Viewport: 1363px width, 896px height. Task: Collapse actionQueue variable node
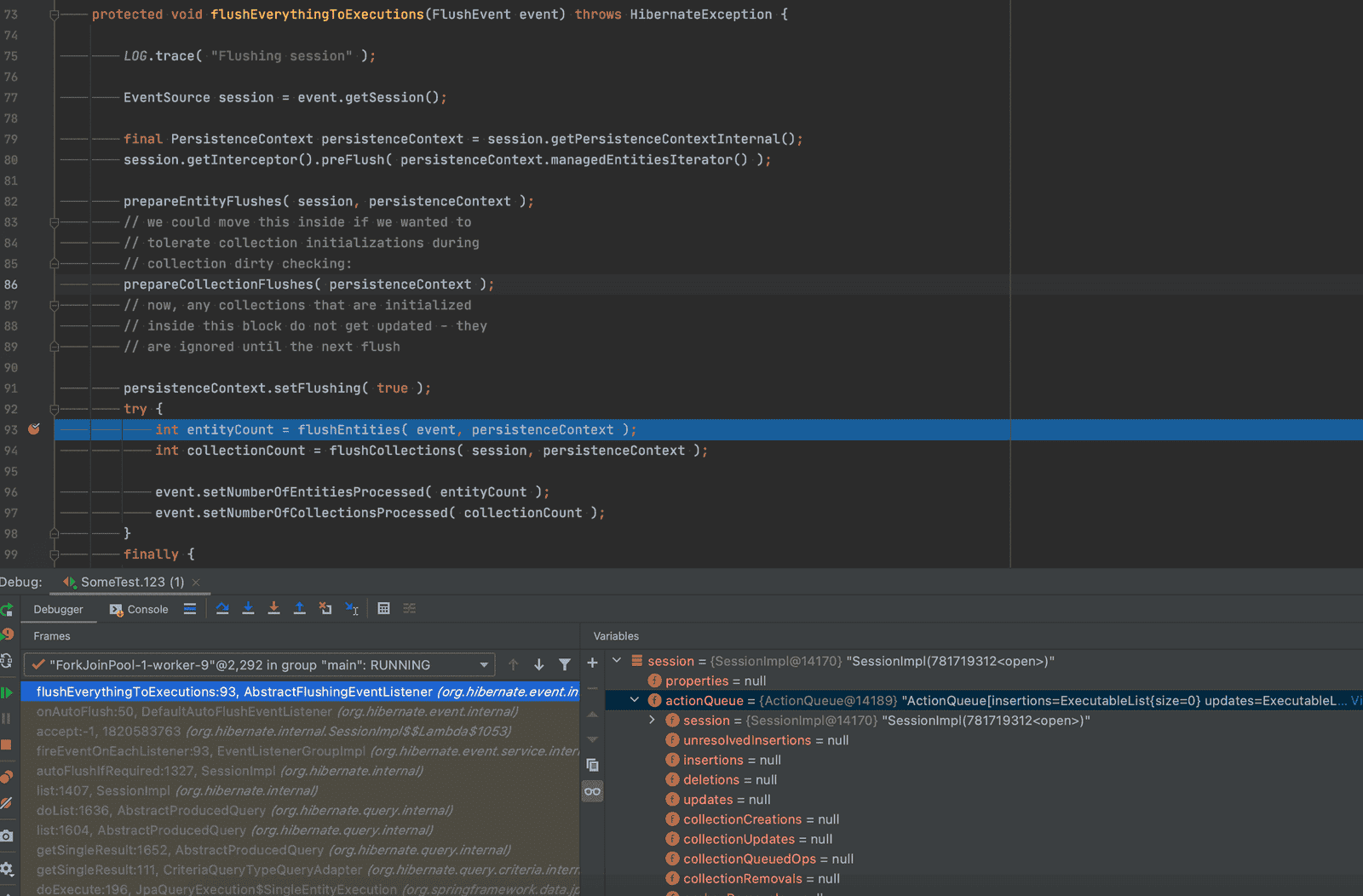634,700
